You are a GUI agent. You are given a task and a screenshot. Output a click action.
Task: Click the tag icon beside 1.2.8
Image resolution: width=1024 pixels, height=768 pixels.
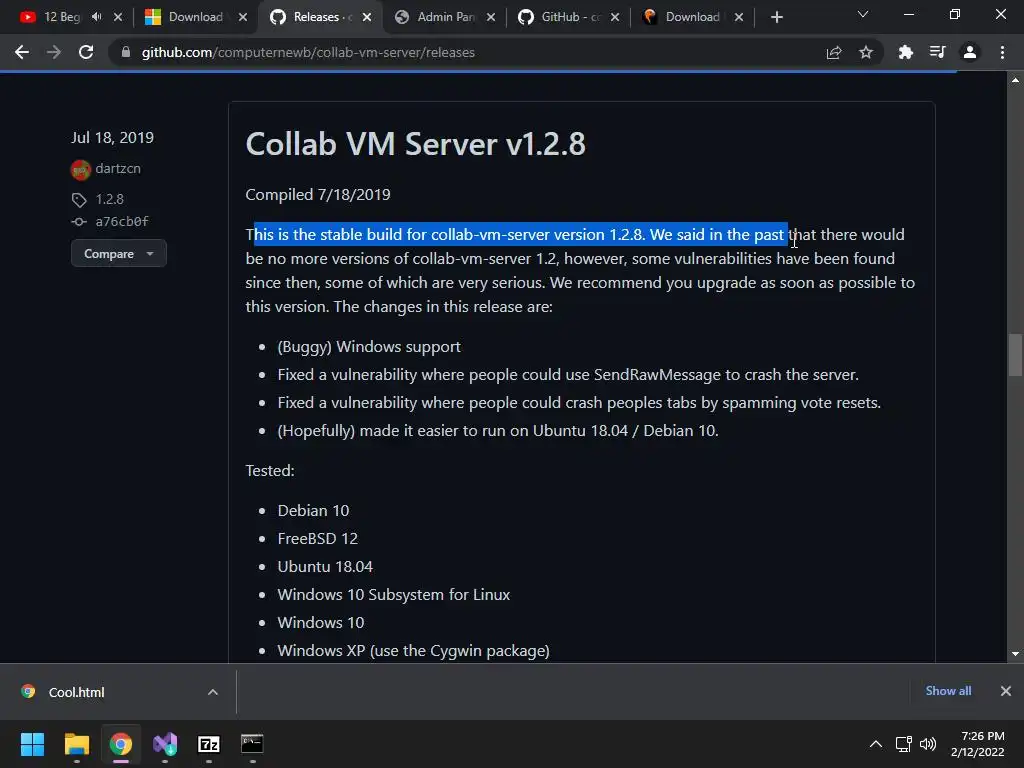pyautogui.click(x=79, y=200)
